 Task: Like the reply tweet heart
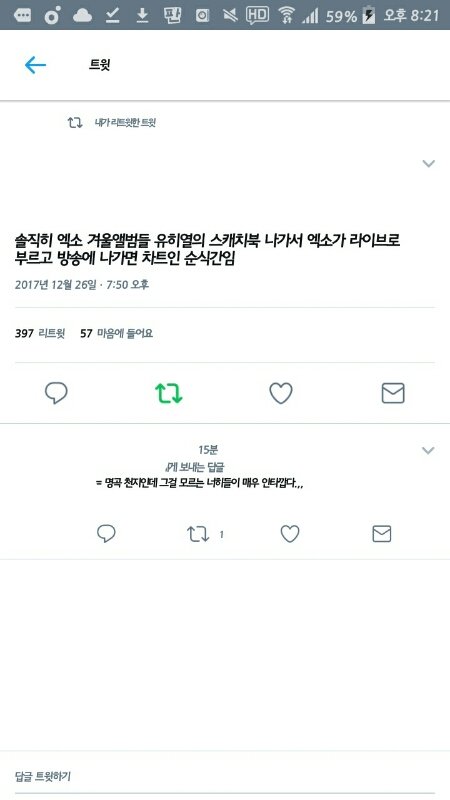coord(290,534)
